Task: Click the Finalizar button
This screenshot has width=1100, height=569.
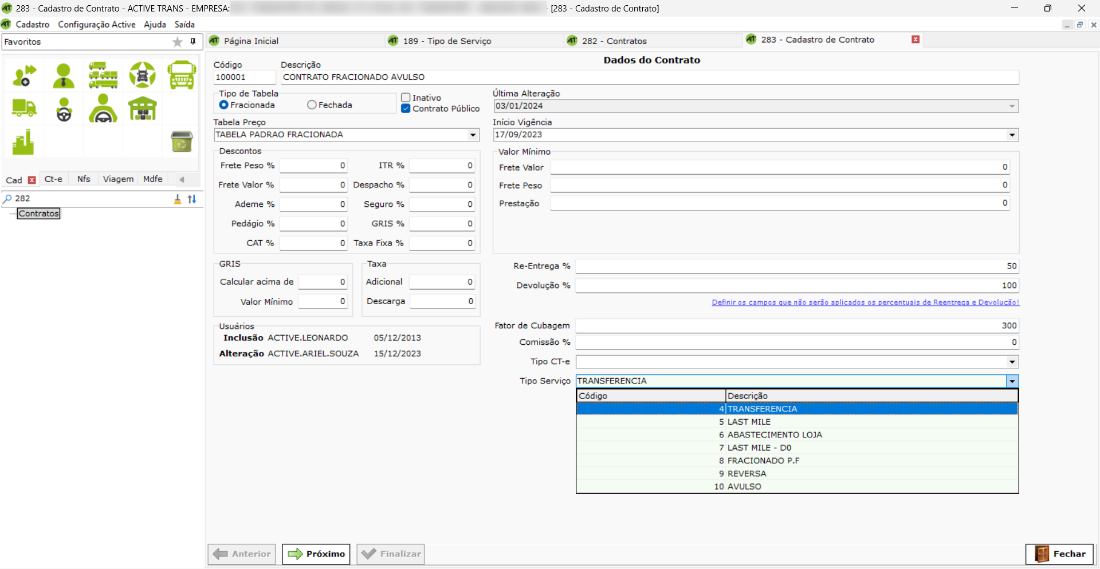Action: (x=390, y=554)
